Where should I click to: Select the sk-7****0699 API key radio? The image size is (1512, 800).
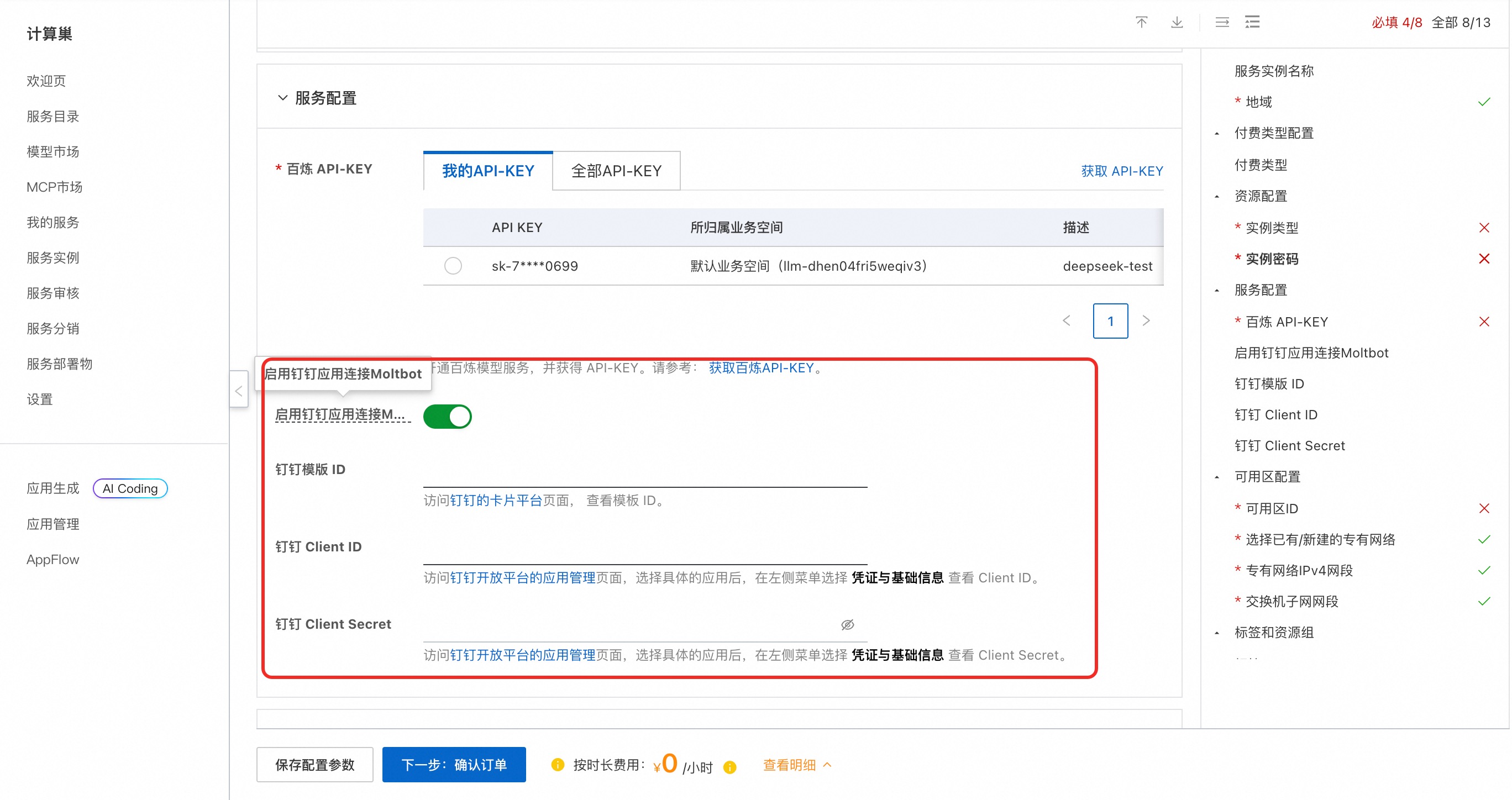453,266
